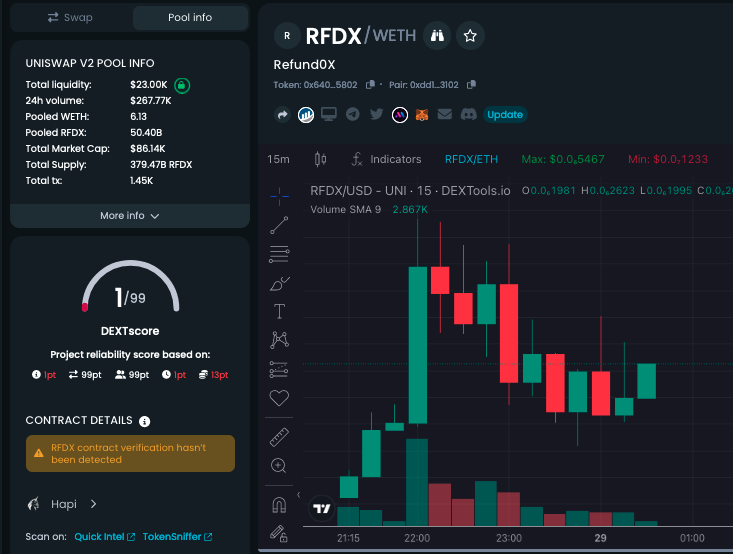
Task: Click the Total Supply 379.47B RFDX value
Action: 161,165
